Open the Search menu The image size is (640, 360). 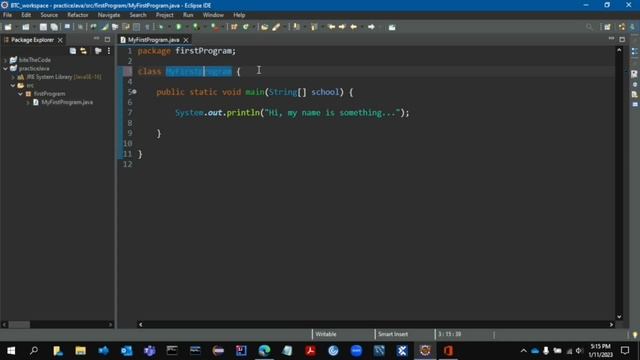click(138, 15)
